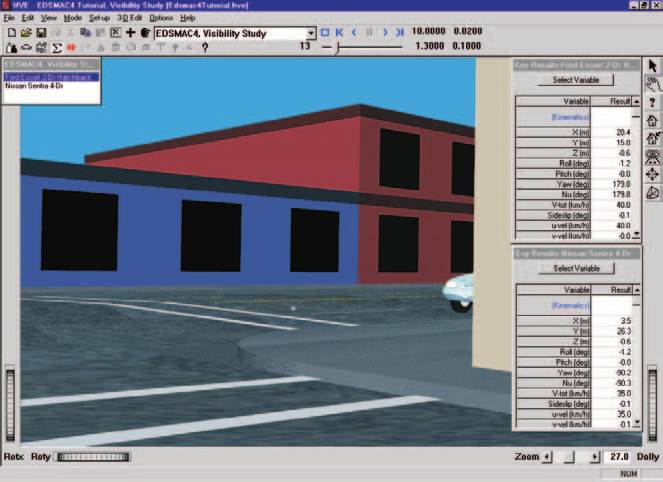Open the File menu
Image resolution: width=663 pixels, height=482 pixels.
(9, 18)
